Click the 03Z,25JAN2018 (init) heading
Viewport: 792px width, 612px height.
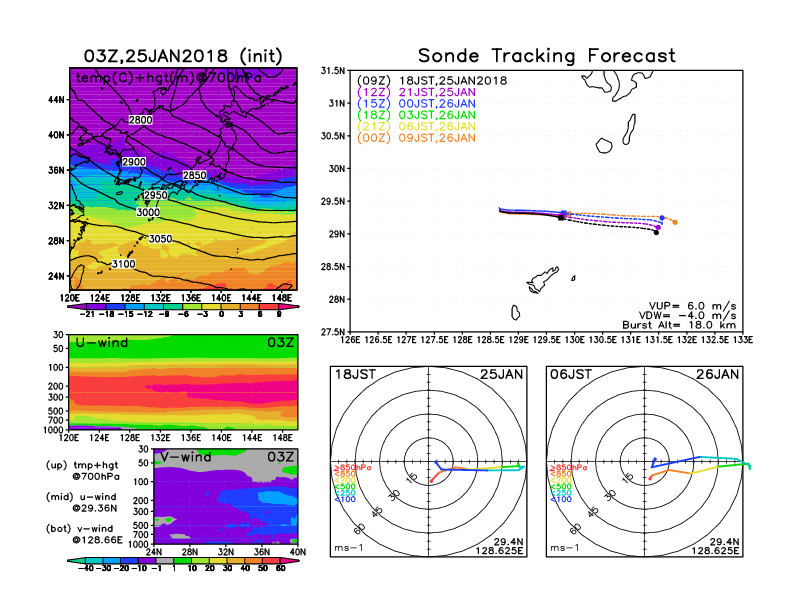[181, 55]
